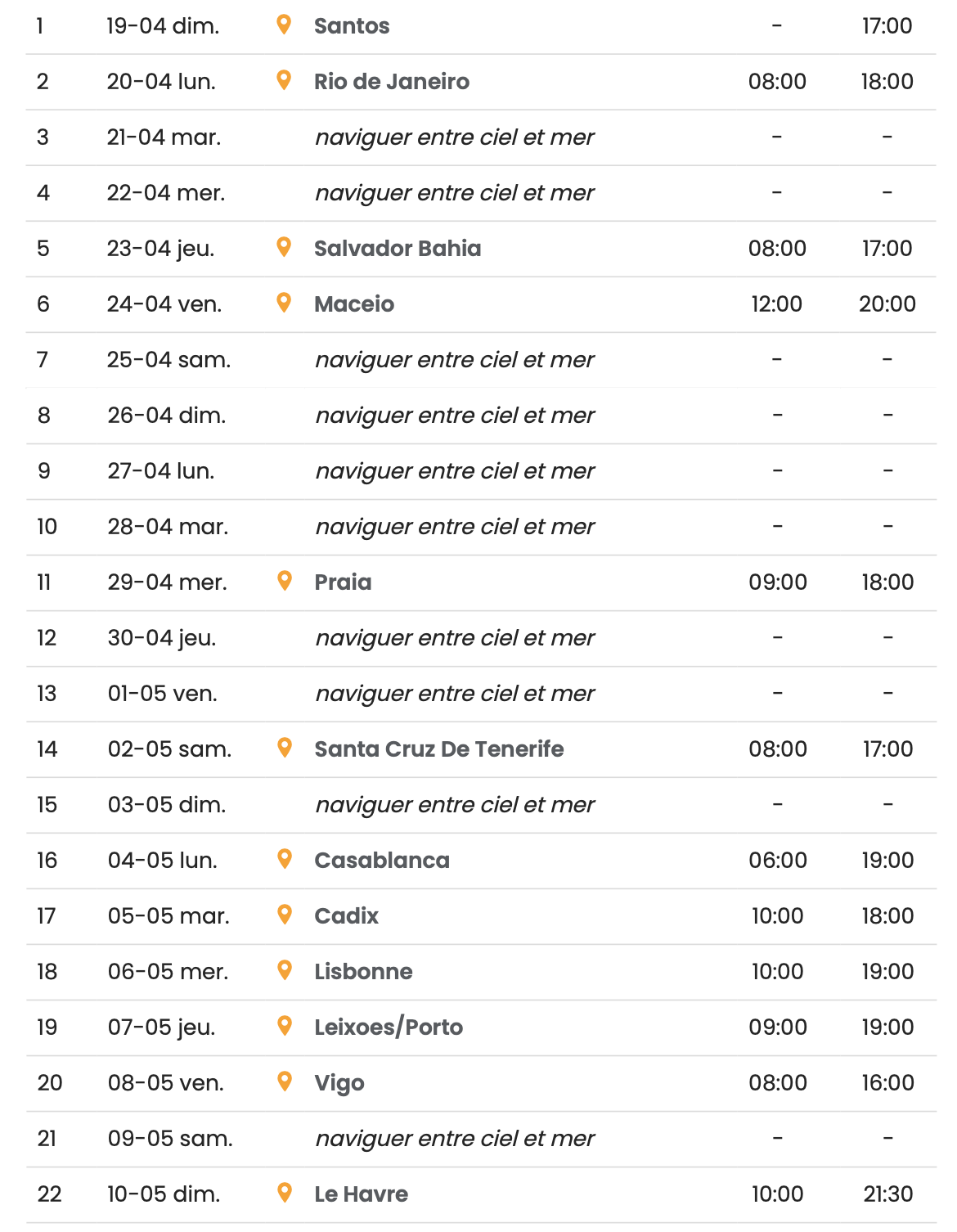Select the Lisbonne port name
Screen dimensions: 957x1232
click(x=363, y=972)
